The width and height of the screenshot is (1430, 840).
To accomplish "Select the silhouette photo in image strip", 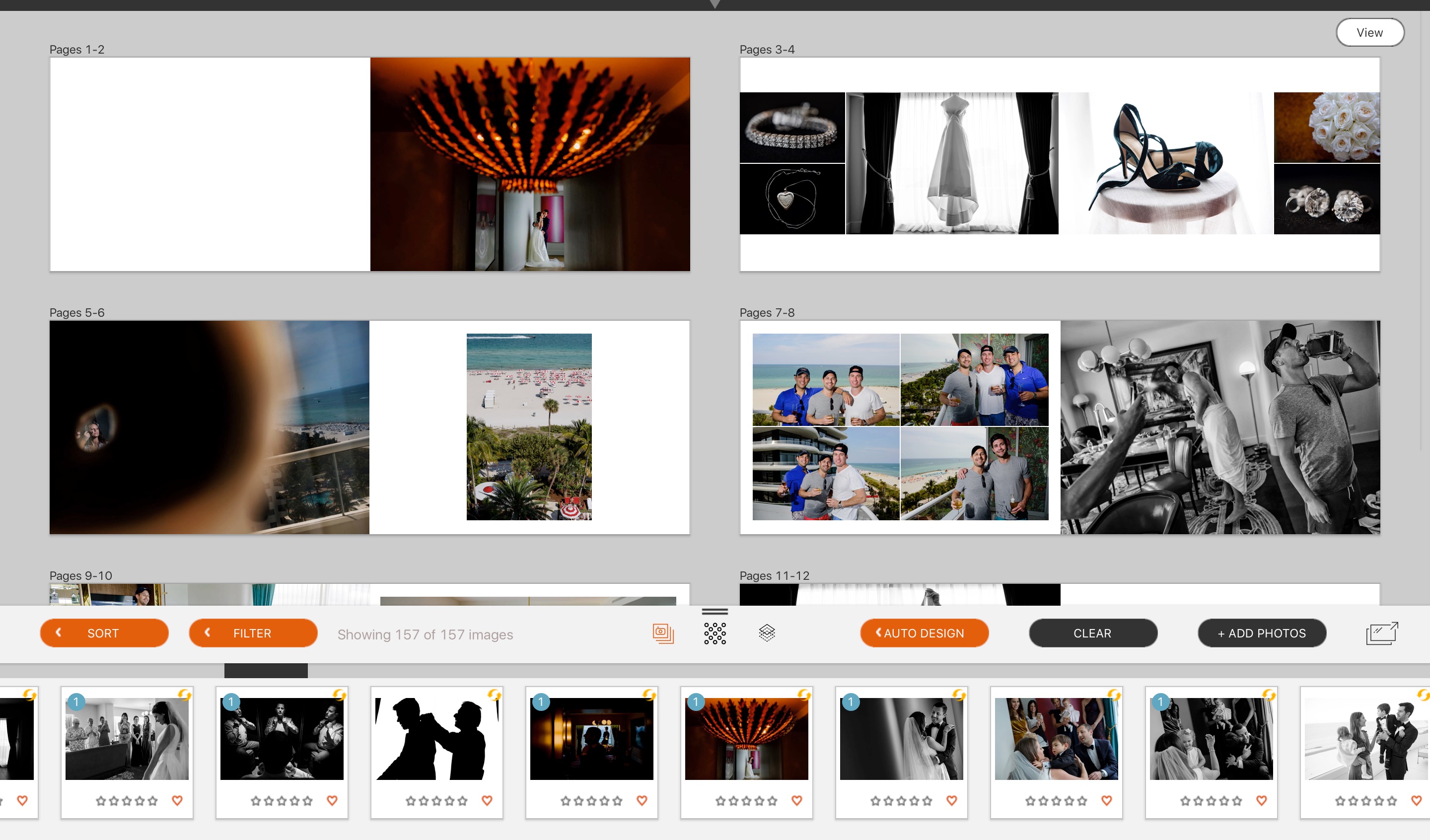I will coord(437,738).
